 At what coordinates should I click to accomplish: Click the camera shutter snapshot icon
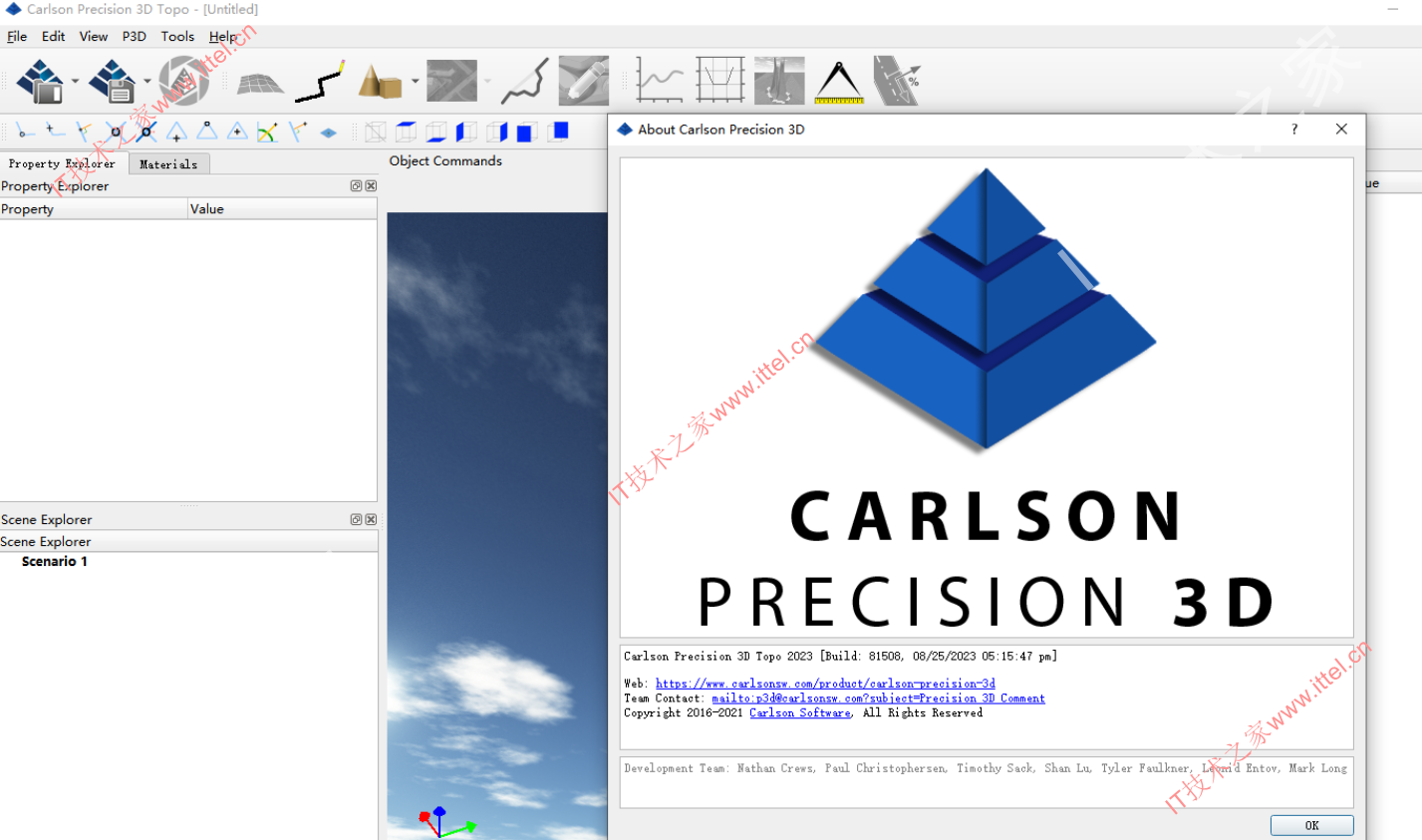click(184, 81)
